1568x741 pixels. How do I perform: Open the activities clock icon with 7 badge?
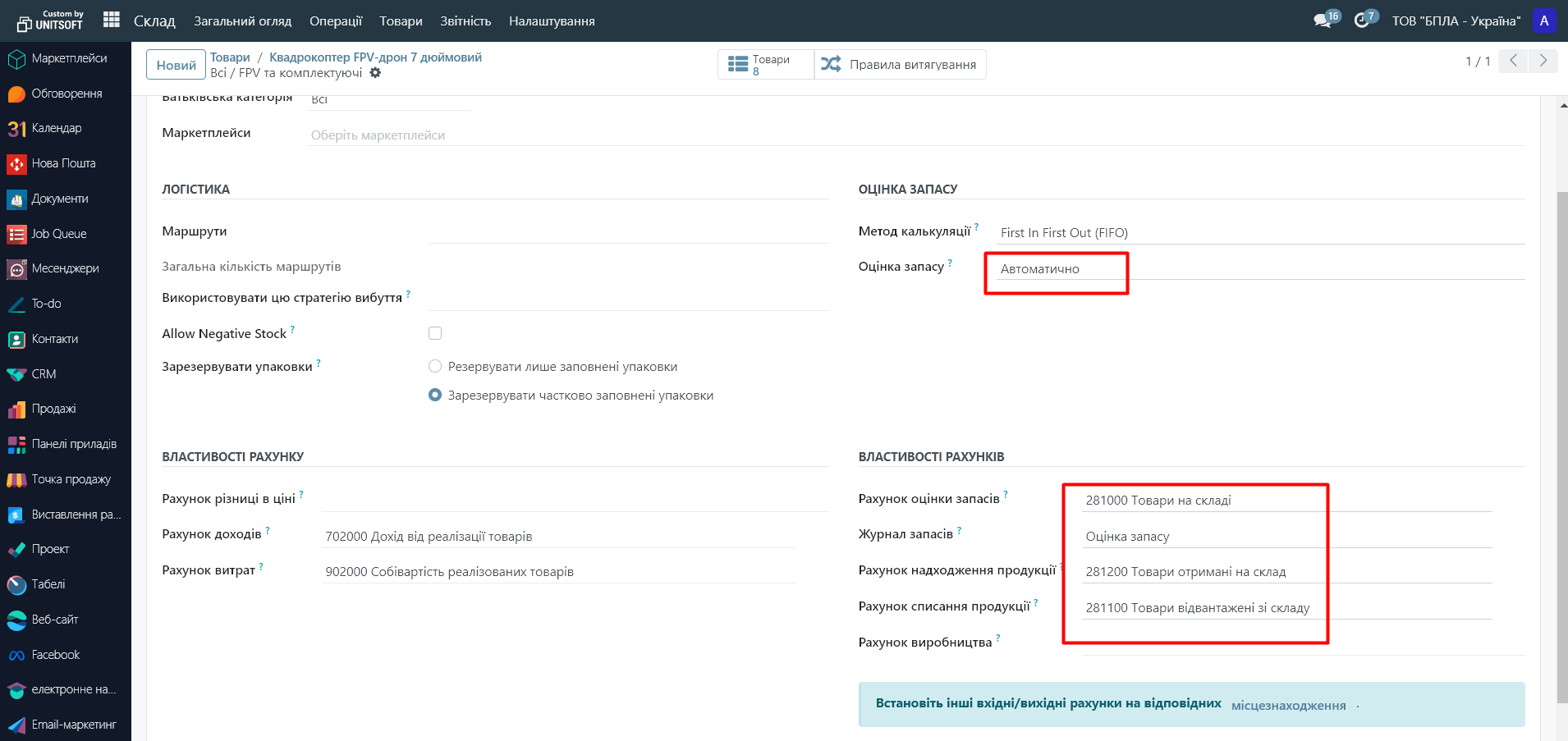(1362, 21)
